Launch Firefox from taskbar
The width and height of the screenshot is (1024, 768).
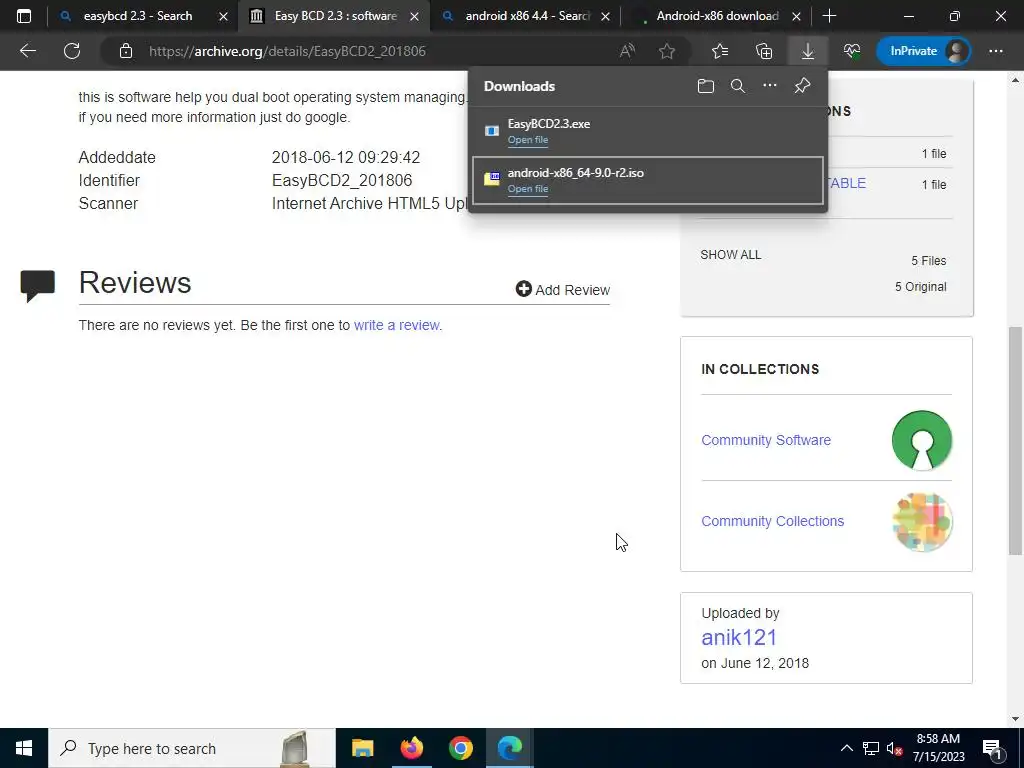[x=411, y=748]
